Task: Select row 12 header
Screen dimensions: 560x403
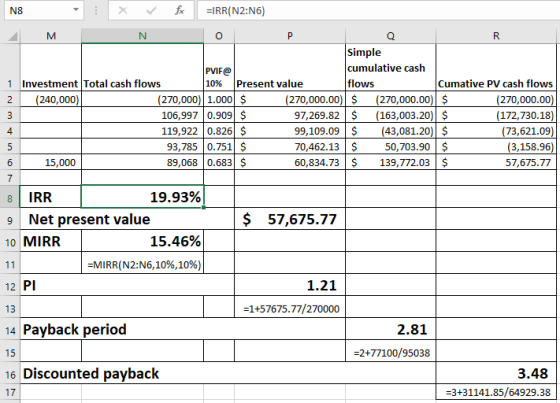Action: (x=10, y=285)
